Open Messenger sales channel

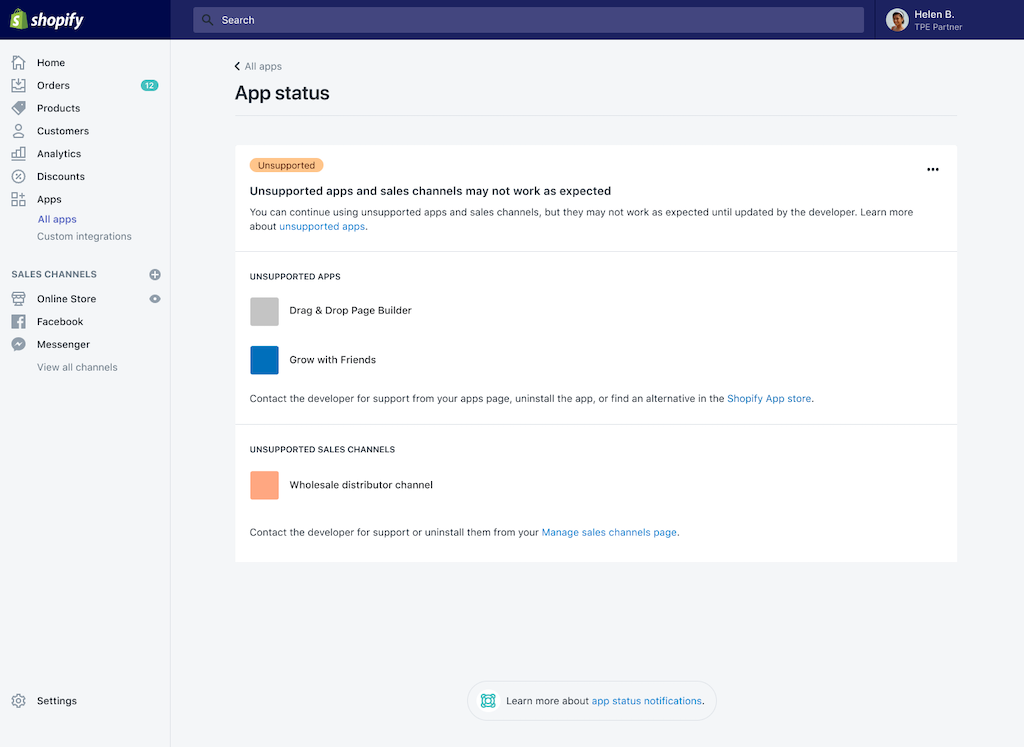(63, 345)
